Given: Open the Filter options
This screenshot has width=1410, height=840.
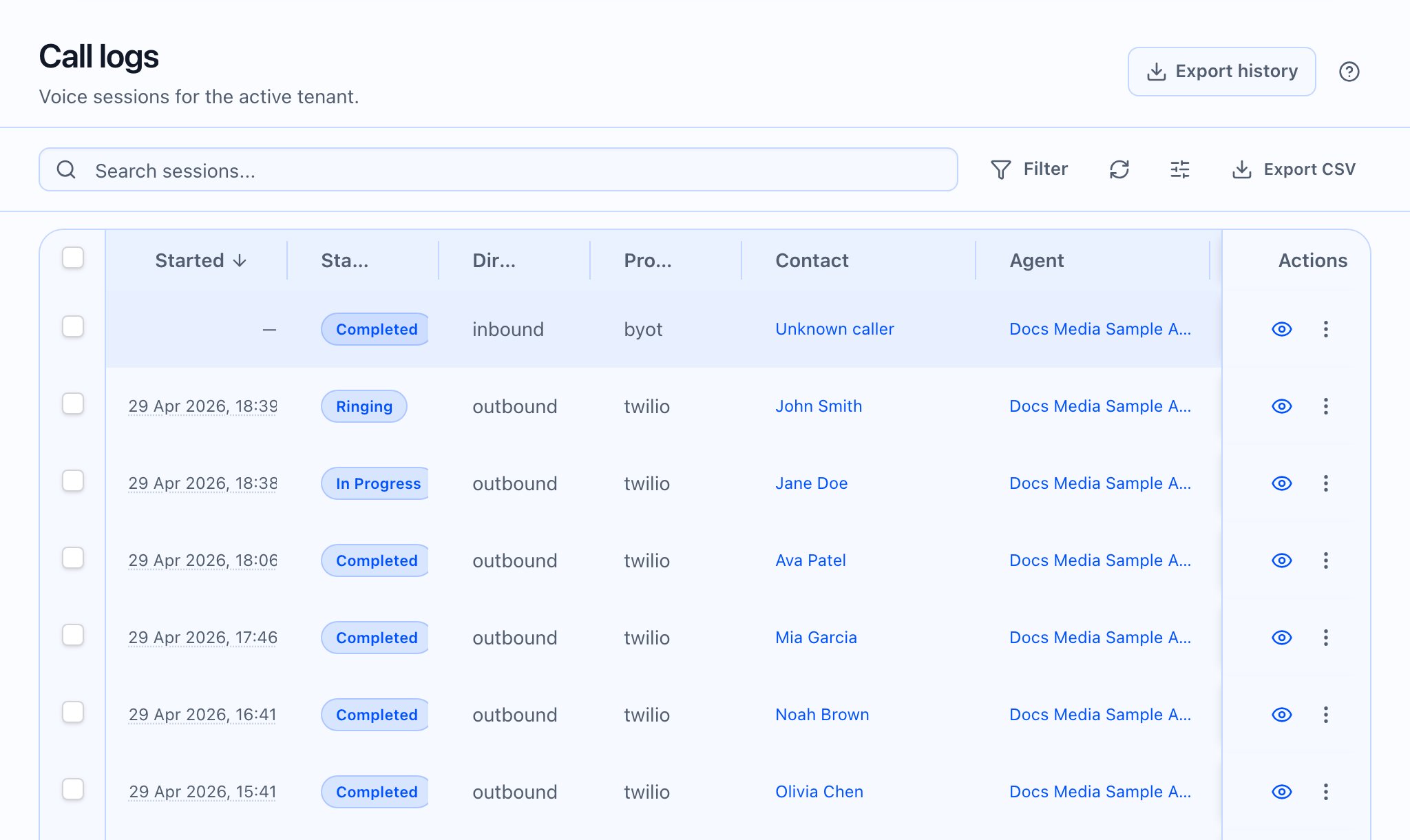Looking at the screenshot, I should (x=1029, y=169).
